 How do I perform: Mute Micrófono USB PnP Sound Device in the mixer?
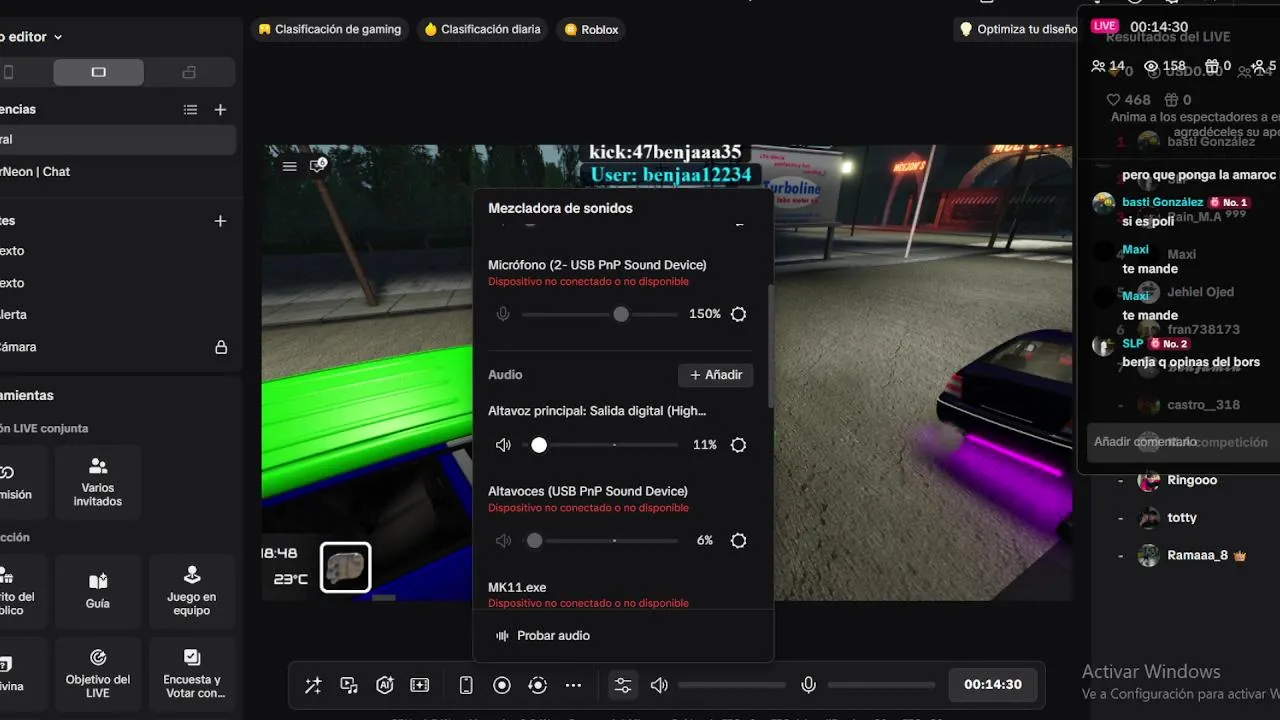(x=503, y=314)
